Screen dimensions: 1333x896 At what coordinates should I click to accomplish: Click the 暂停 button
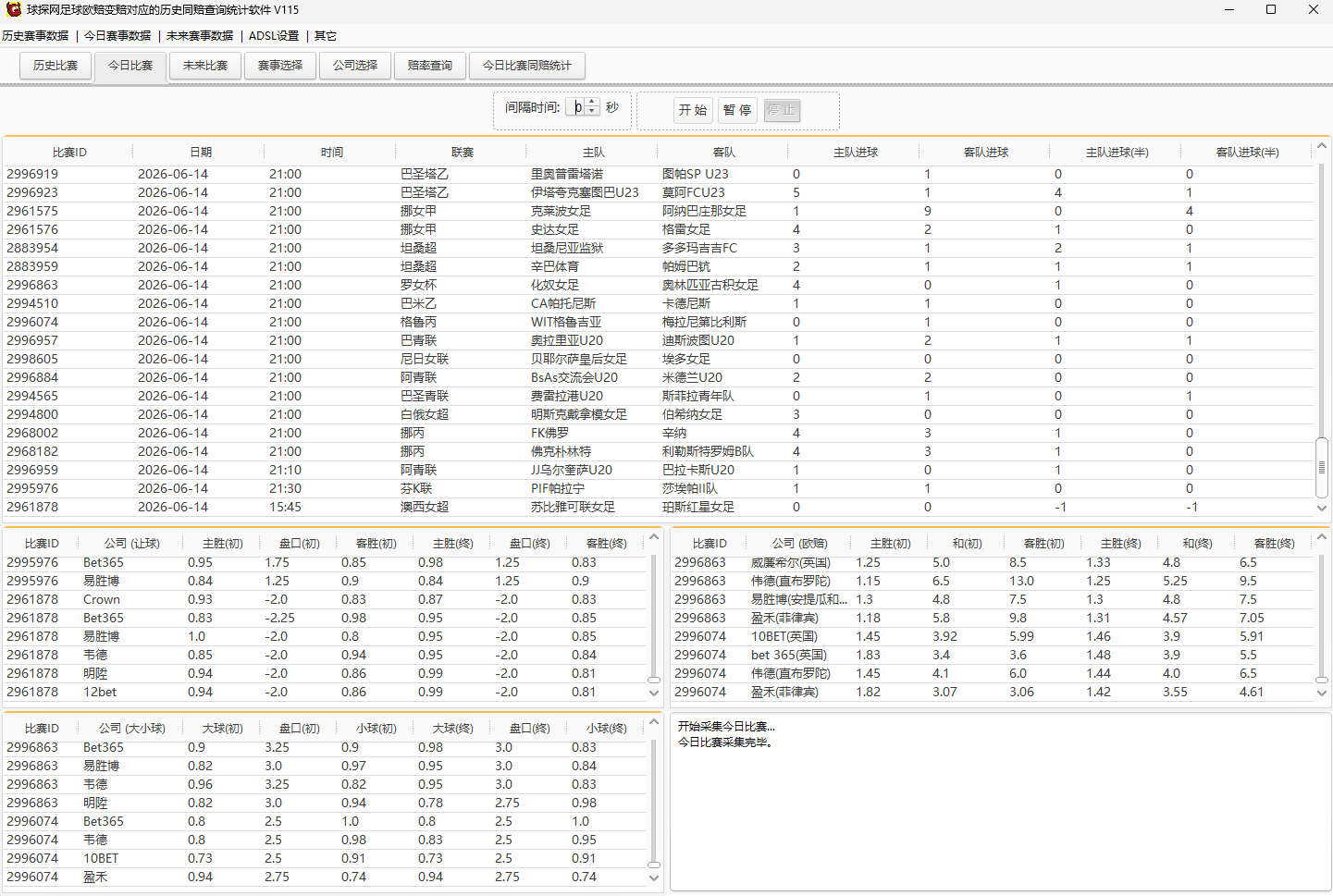tap(737, 110)
